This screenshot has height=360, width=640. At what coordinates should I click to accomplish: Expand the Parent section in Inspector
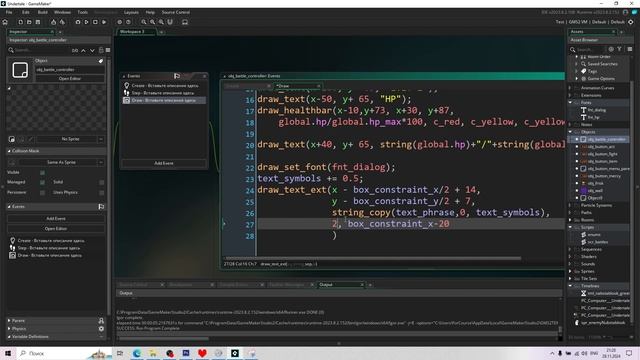tap(9, 321)
